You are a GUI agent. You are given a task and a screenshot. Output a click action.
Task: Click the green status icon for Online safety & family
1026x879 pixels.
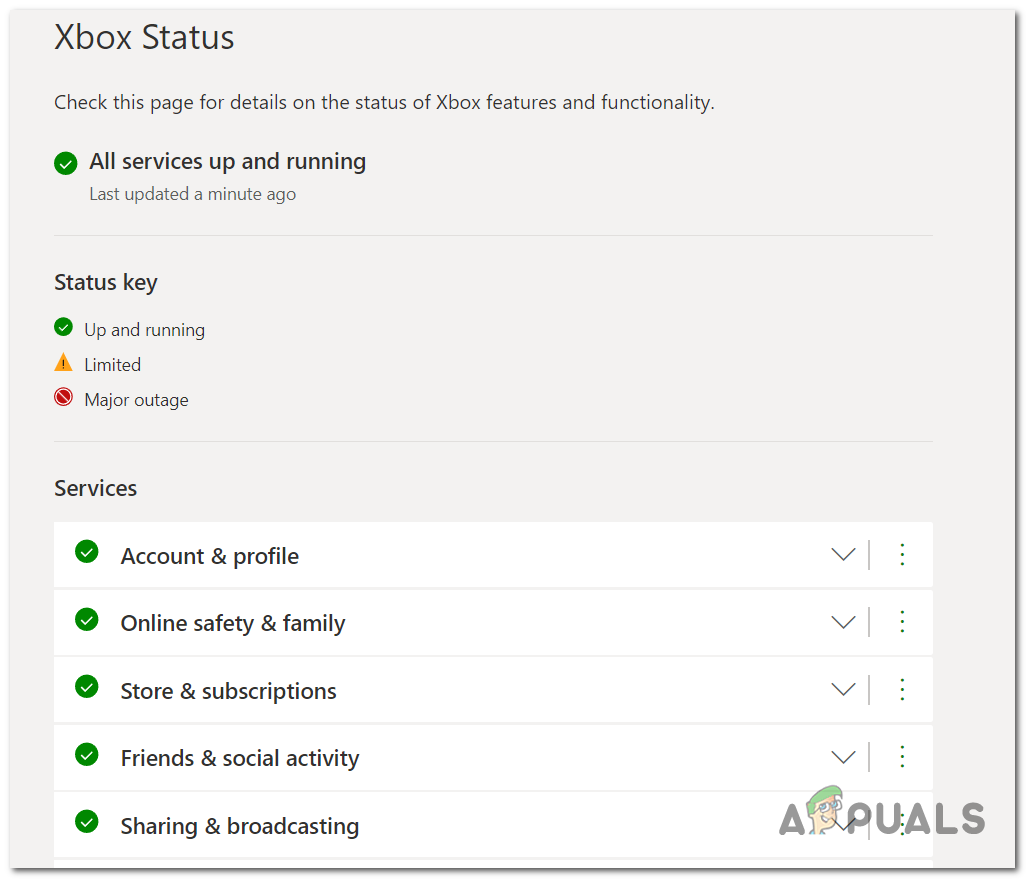87,620
